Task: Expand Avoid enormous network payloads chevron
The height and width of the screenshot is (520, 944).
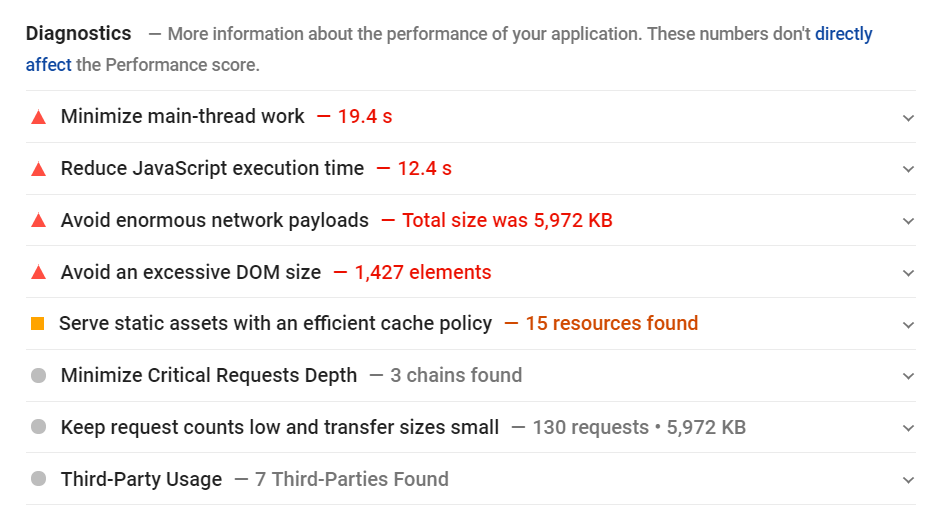Action: 908,221
